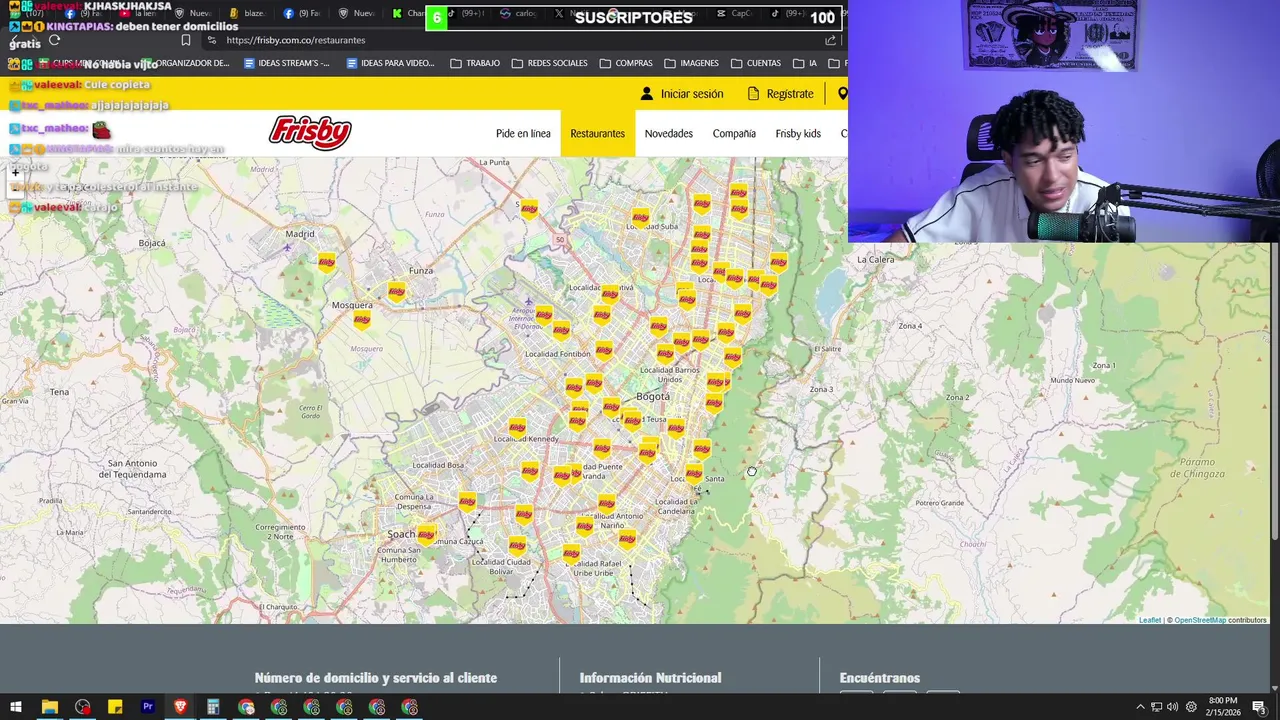This screenshot has width=1280, height=720.
Task: Open File Explorer from the taskbar
Action: click(49, 707)
